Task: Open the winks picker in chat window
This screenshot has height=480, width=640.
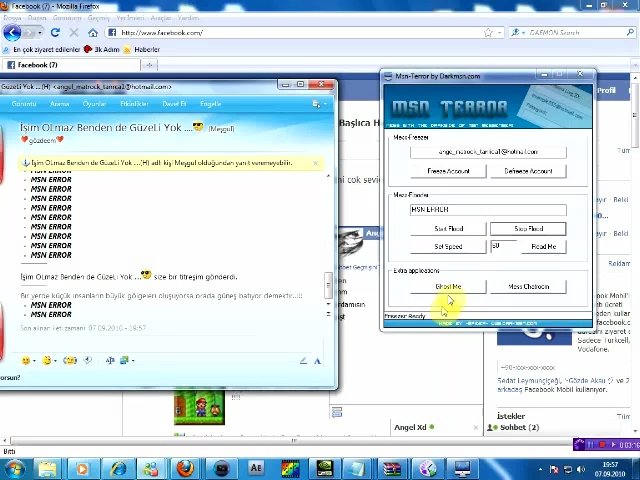Action: point(47,360)
